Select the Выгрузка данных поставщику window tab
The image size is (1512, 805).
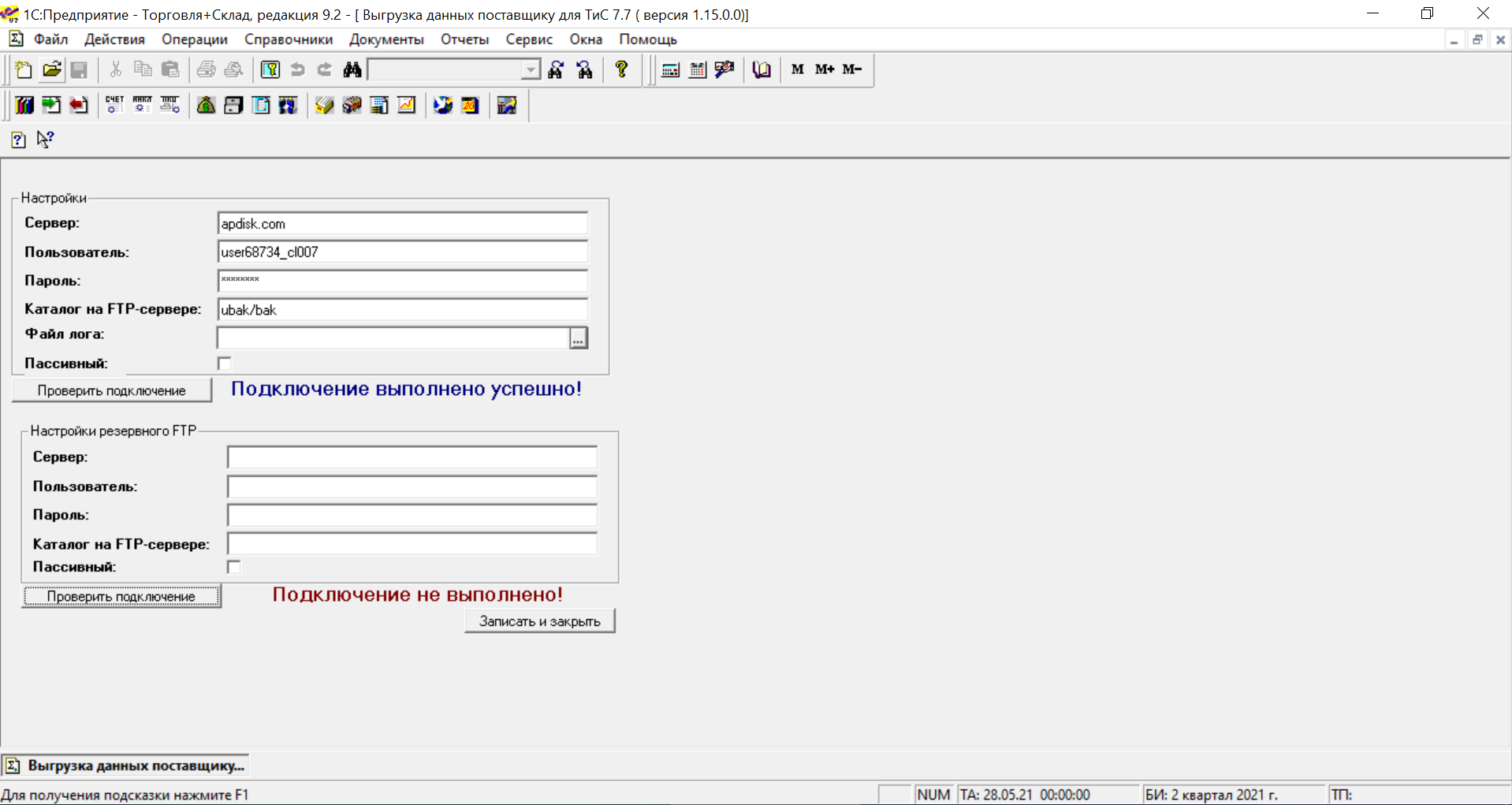point(125,766)
